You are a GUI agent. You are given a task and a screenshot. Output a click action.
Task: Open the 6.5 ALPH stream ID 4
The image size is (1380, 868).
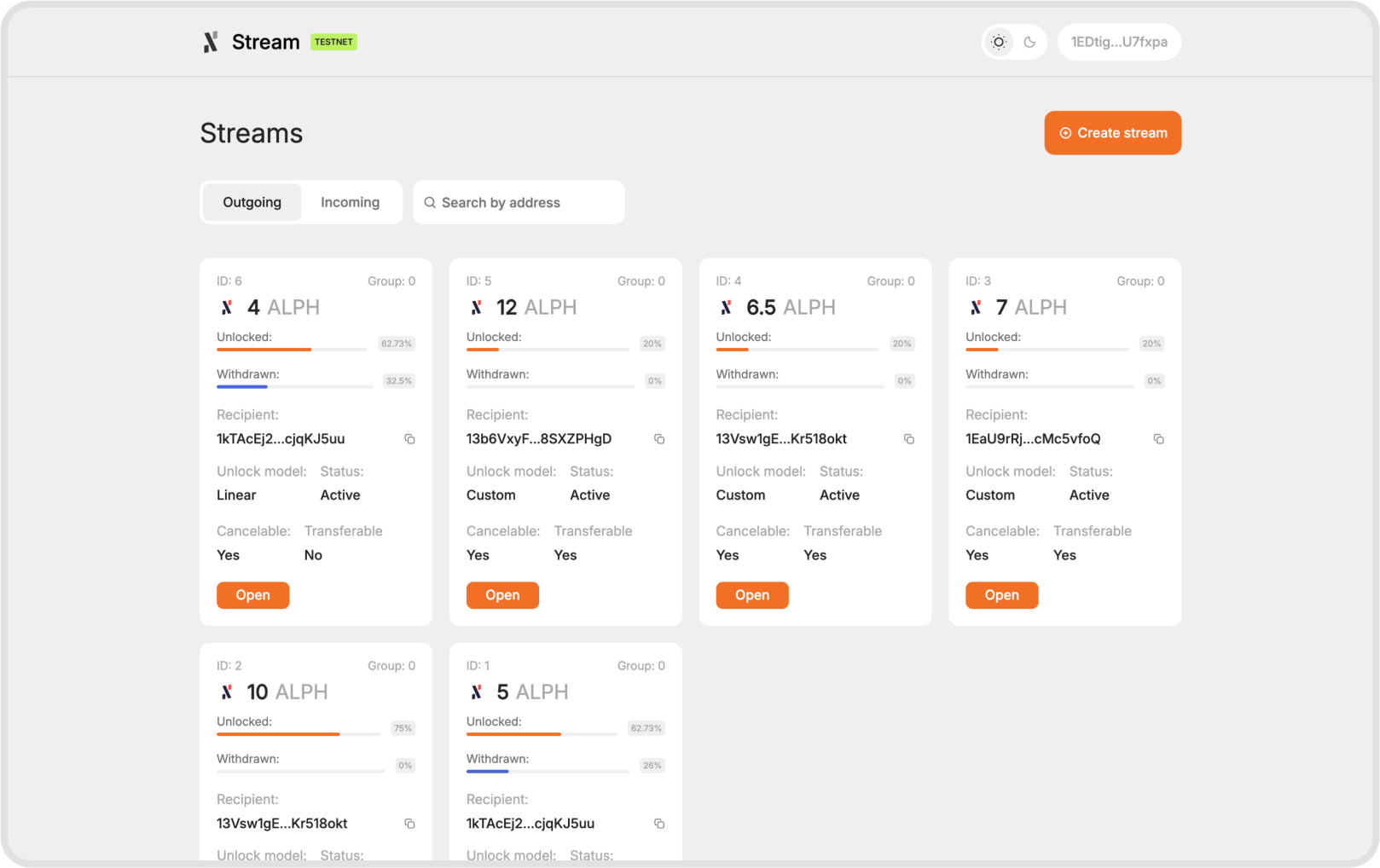(x=751, y=595)
